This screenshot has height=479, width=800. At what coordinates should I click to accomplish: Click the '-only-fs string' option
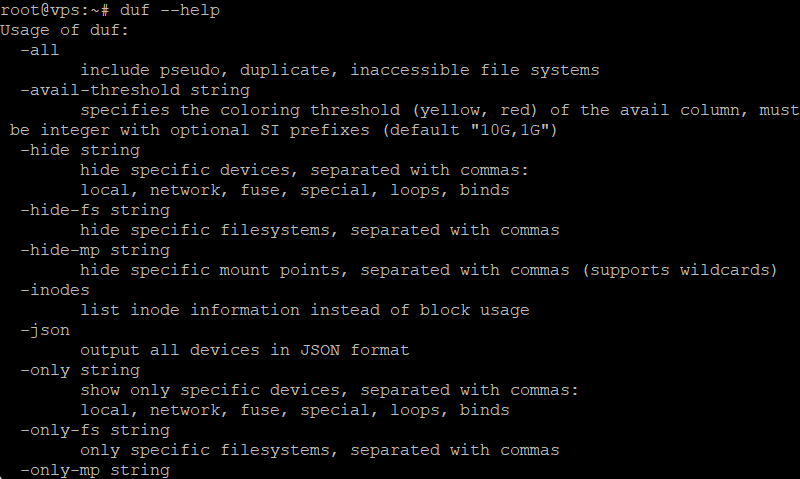click(95, 430)
